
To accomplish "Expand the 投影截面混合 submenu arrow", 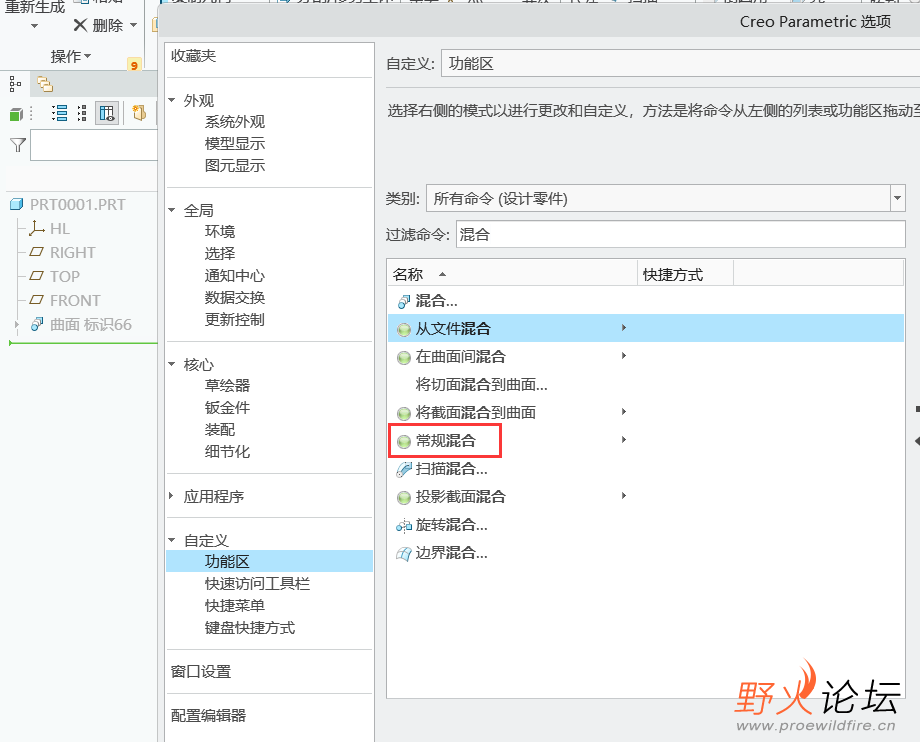I will click(x=624, y=496).
